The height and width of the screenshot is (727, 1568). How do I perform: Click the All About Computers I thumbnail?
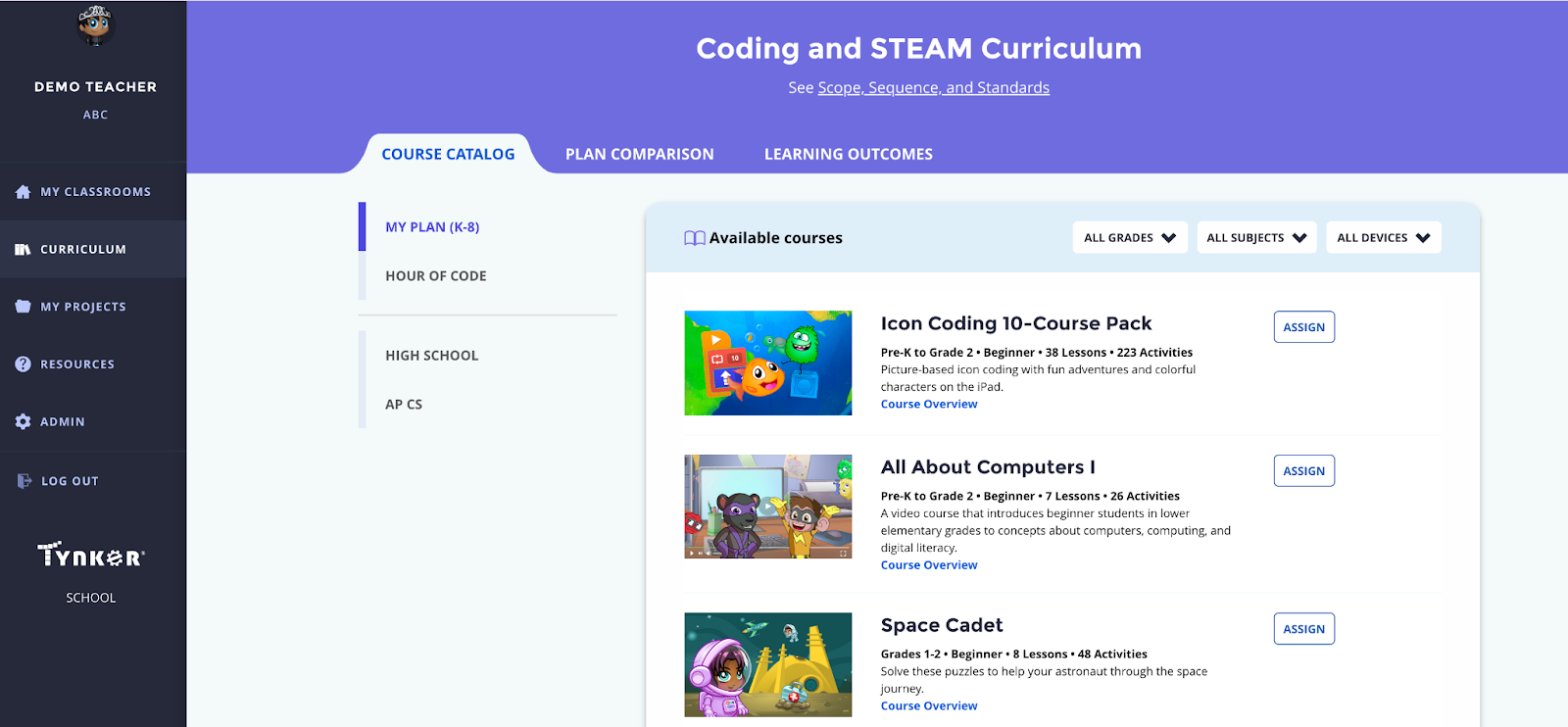coord(768,507)
